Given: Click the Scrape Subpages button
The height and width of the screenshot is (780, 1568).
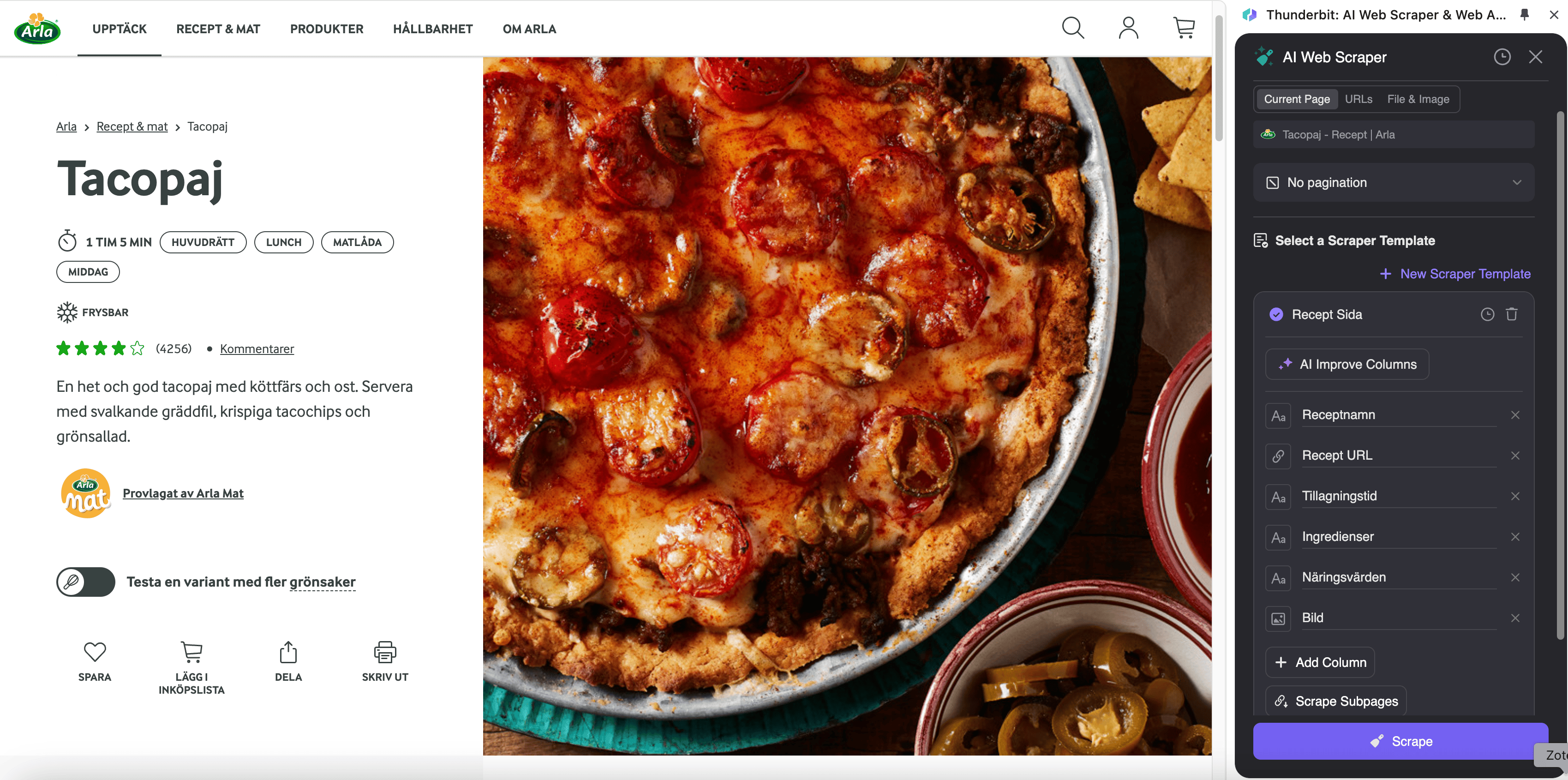Looking at the screenshot, I should point(1336,701).
